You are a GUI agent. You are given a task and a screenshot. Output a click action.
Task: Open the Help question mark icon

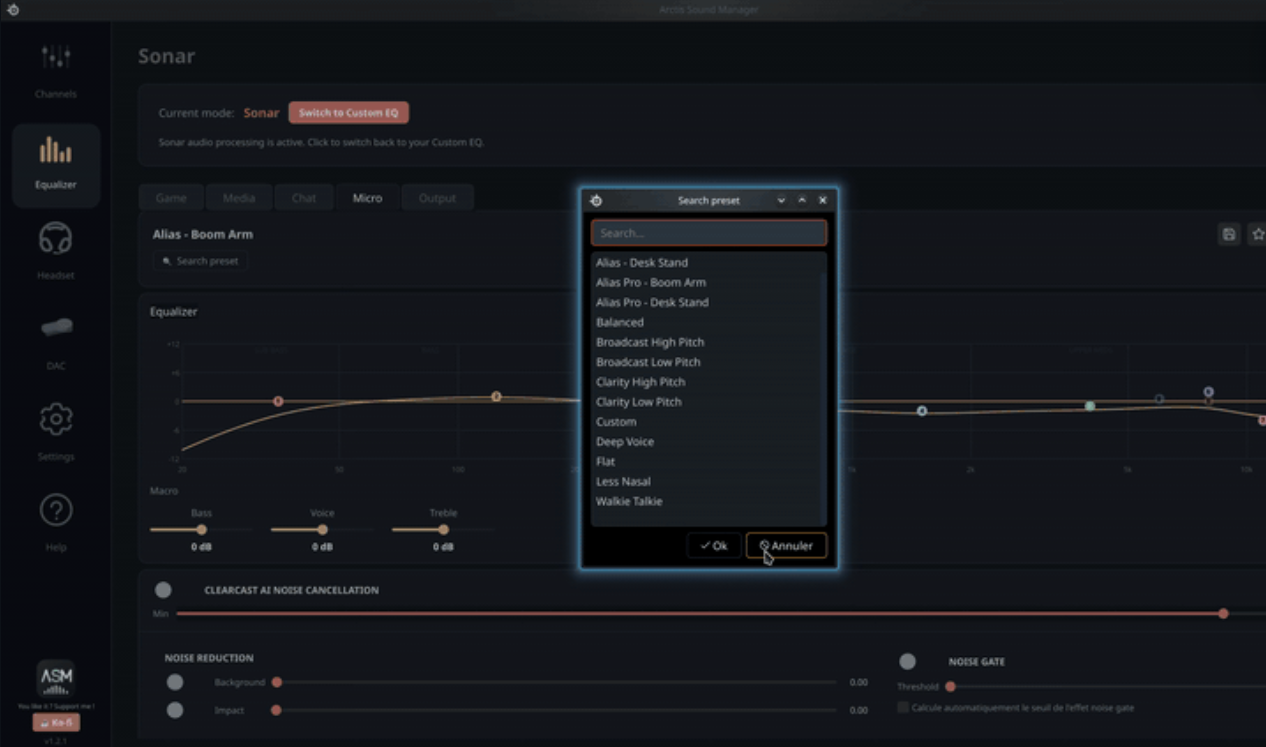point(56,522)
